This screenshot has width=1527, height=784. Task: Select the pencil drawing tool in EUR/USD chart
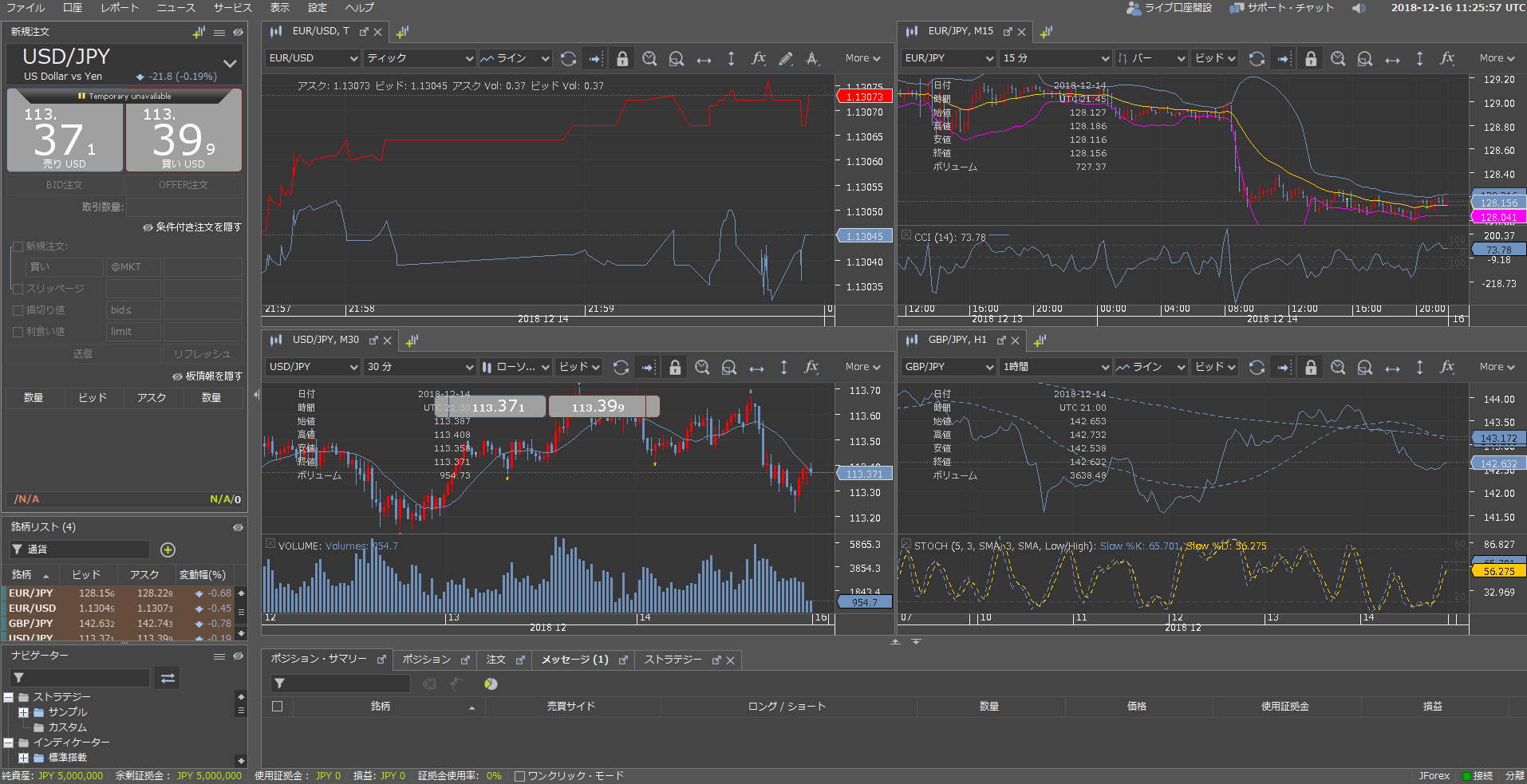(786, 58)
